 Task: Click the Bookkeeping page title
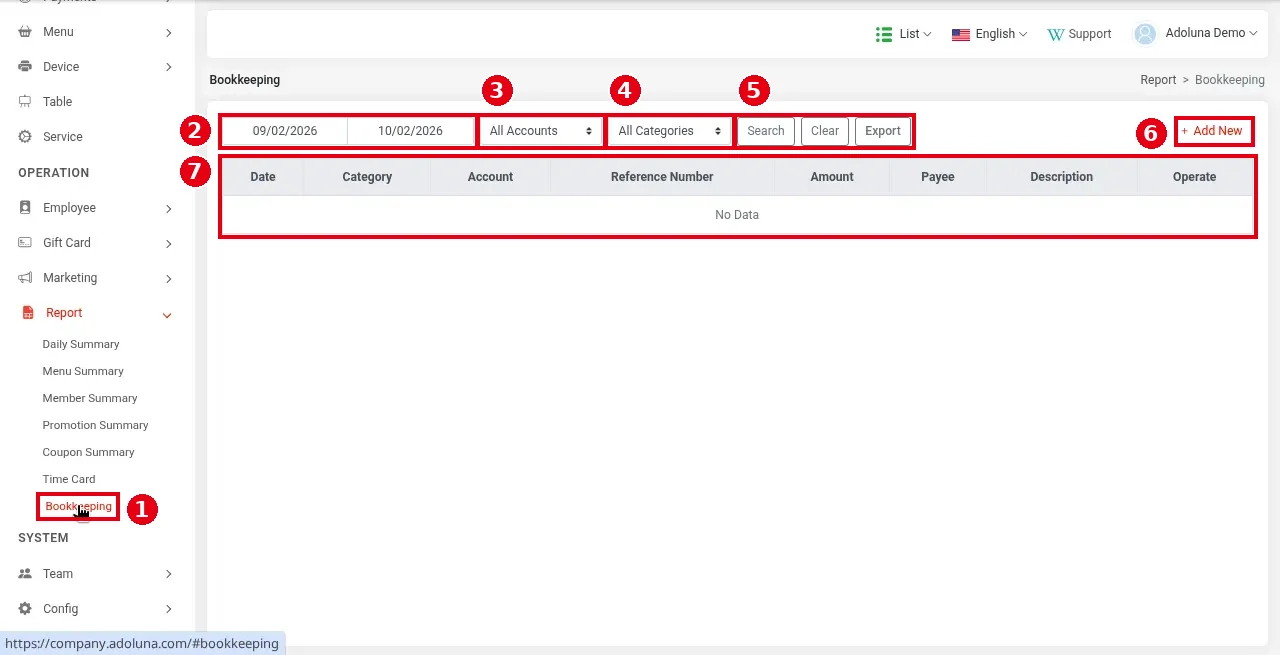tap(245, 80)
